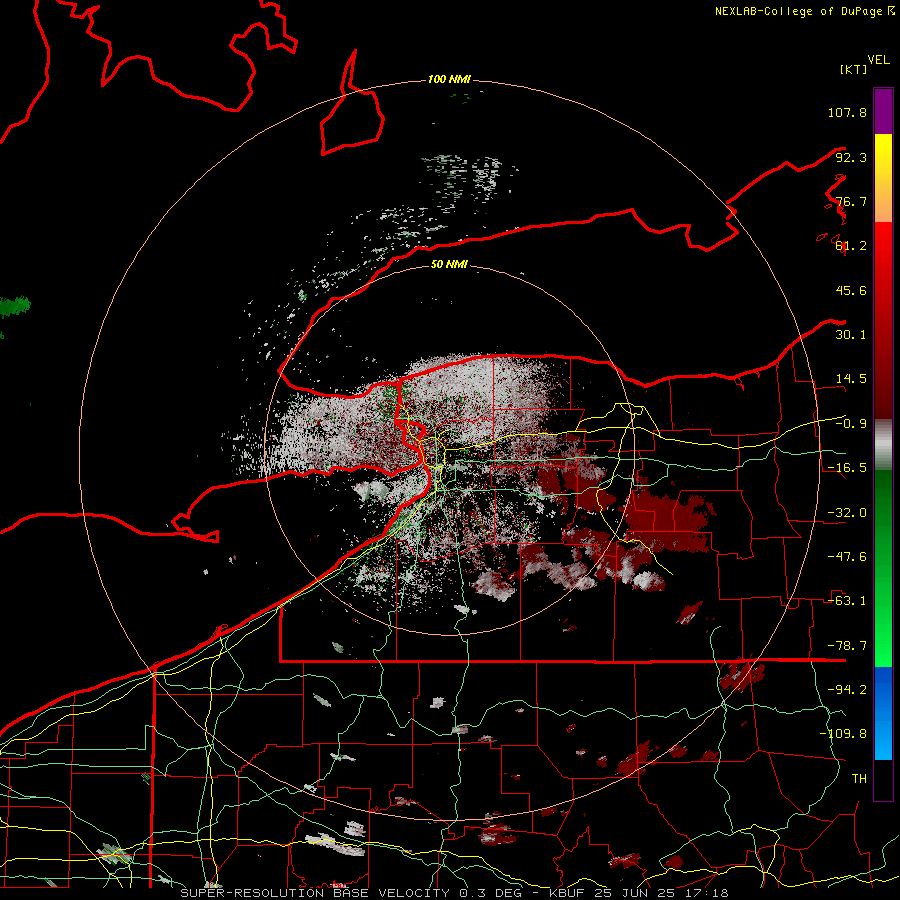The image size is (900, 900).
Task: Click the 100 NMI range ring label
Action: (x=449, y=79)
